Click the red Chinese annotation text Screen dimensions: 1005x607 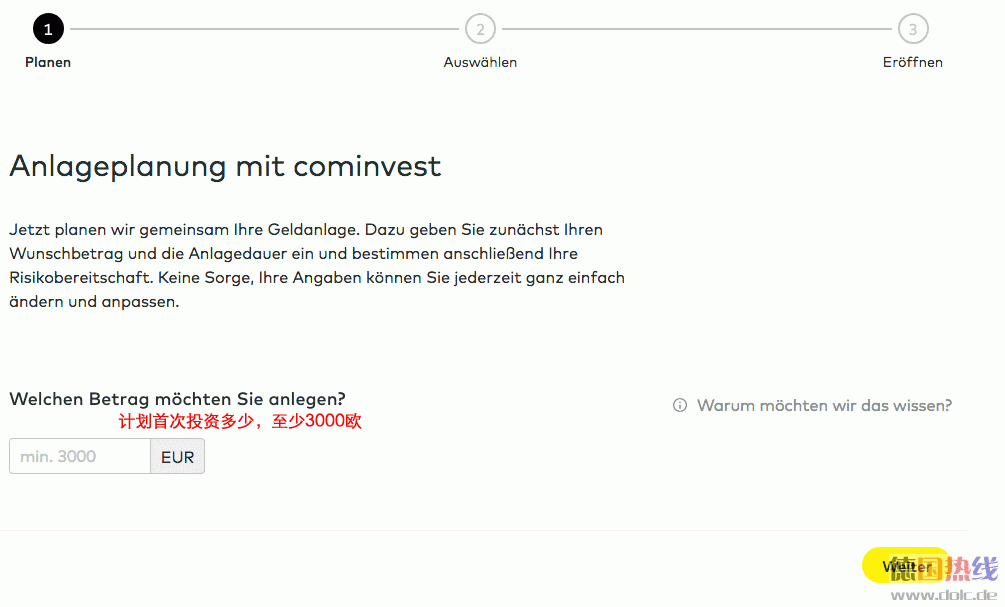pyautogui.click(x=240, y=421)
